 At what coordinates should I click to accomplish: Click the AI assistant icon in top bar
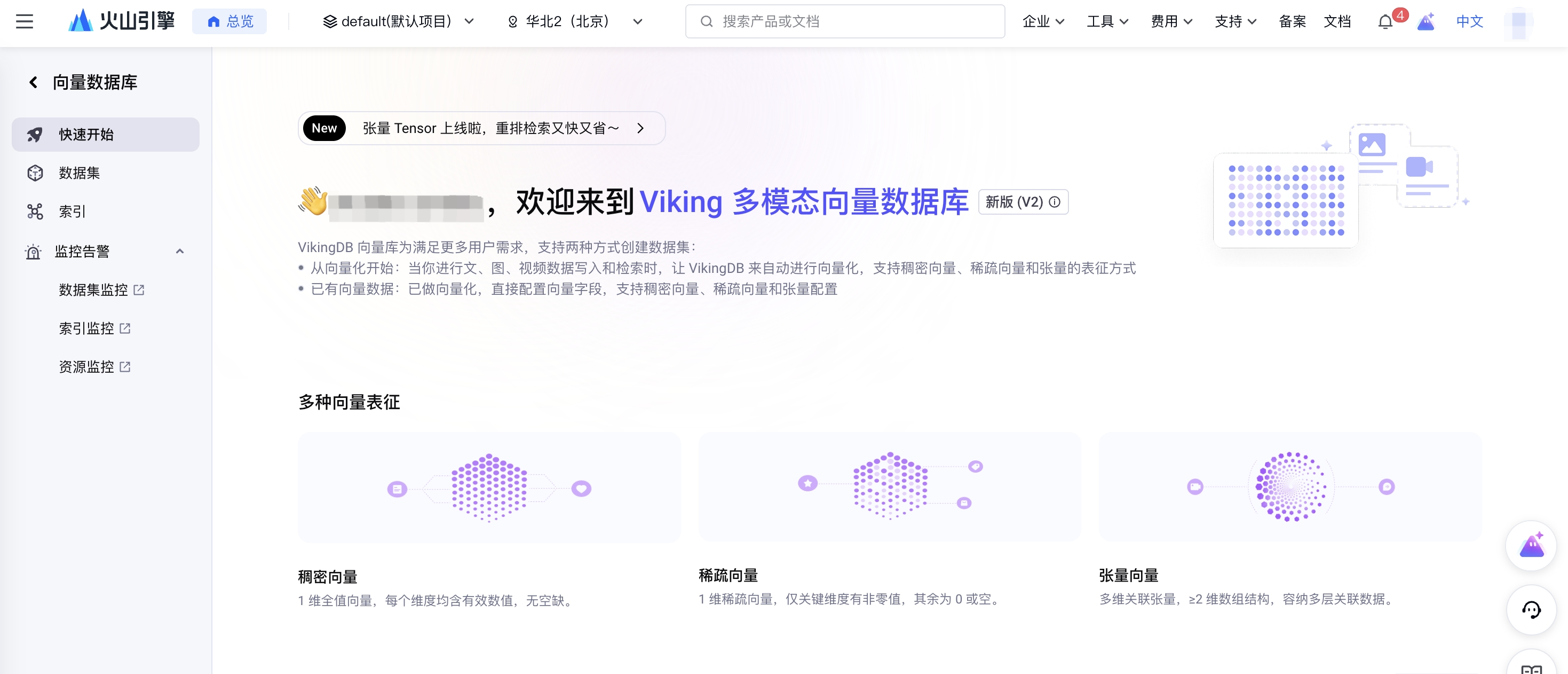coord(1426,22)
